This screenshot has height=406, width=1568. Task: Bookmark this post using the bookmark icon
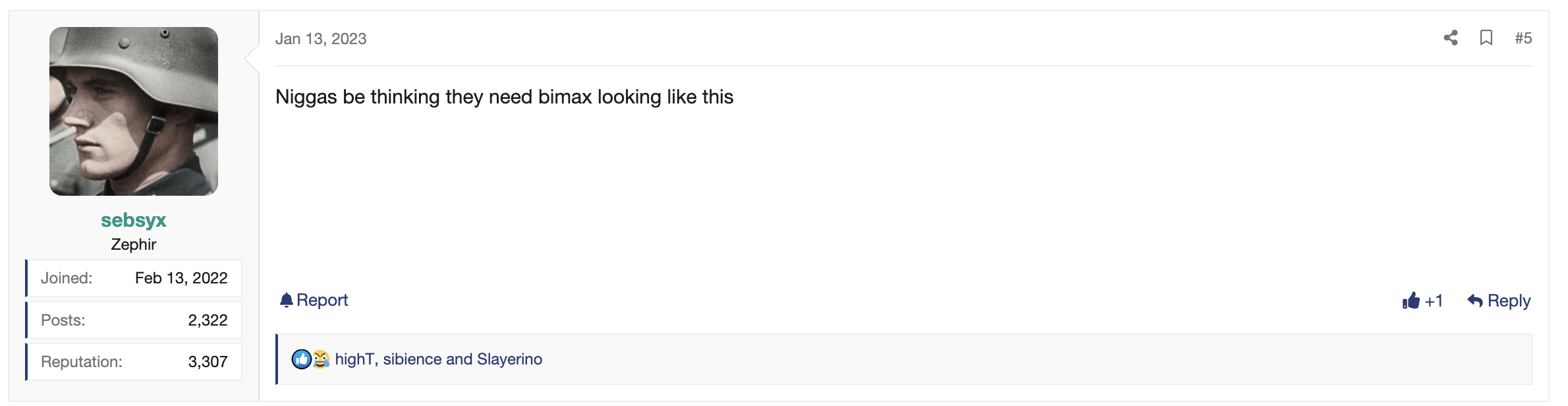[x=1486, y=38]
